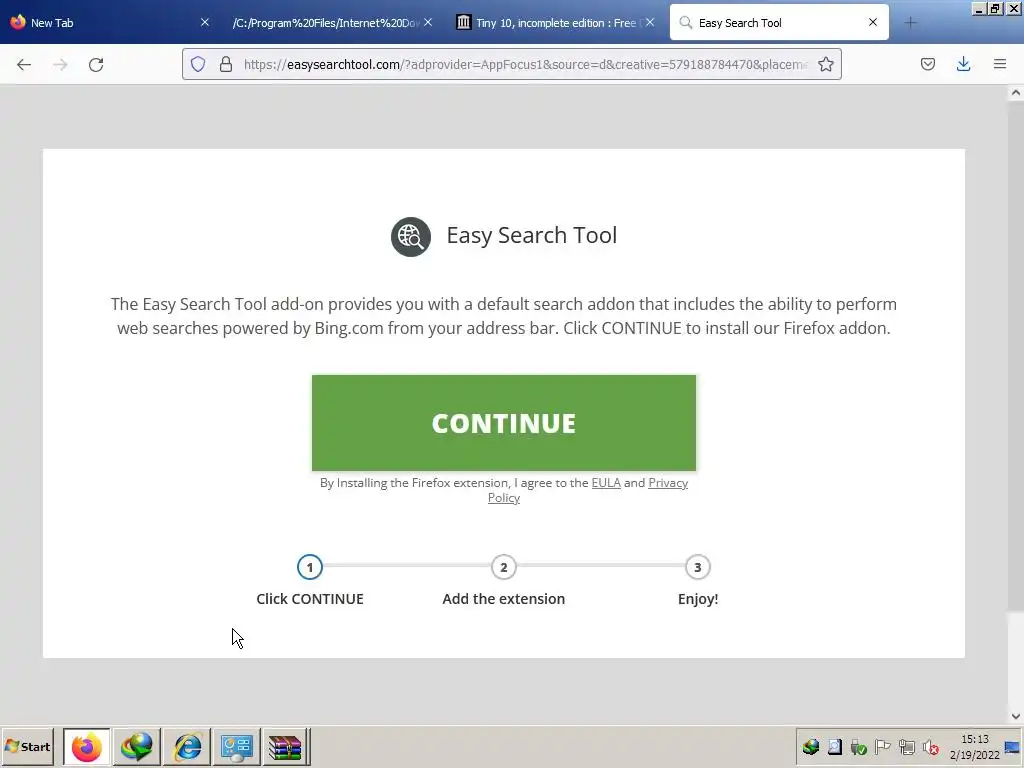Click the system clock showing 15:13
1024x768 pixels.
[974, 746]
